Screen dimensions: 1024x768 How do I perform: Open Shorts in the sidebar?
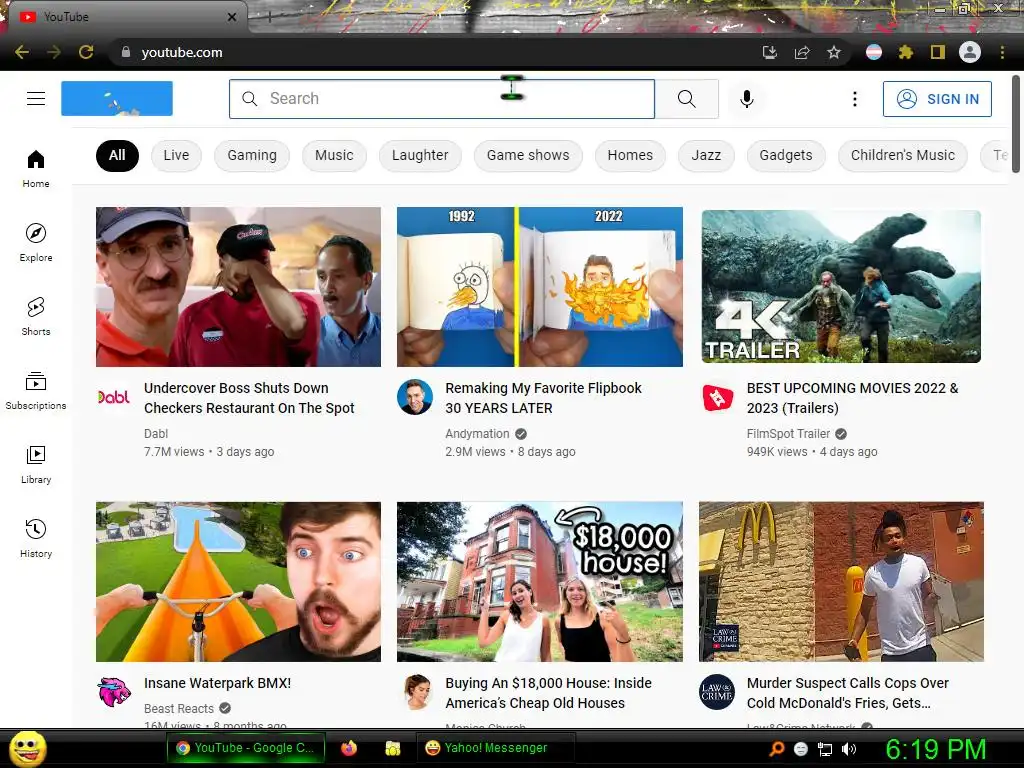point(36,316)
